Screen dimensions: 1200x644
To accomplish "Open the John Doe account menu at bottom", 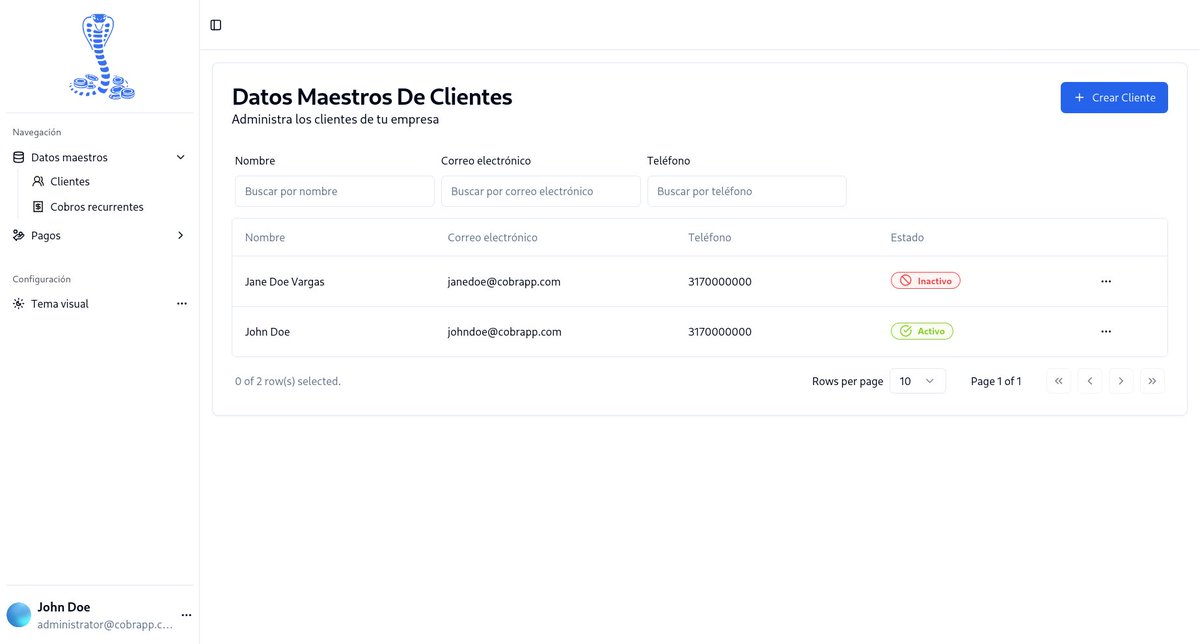I will tap(186, 614).
